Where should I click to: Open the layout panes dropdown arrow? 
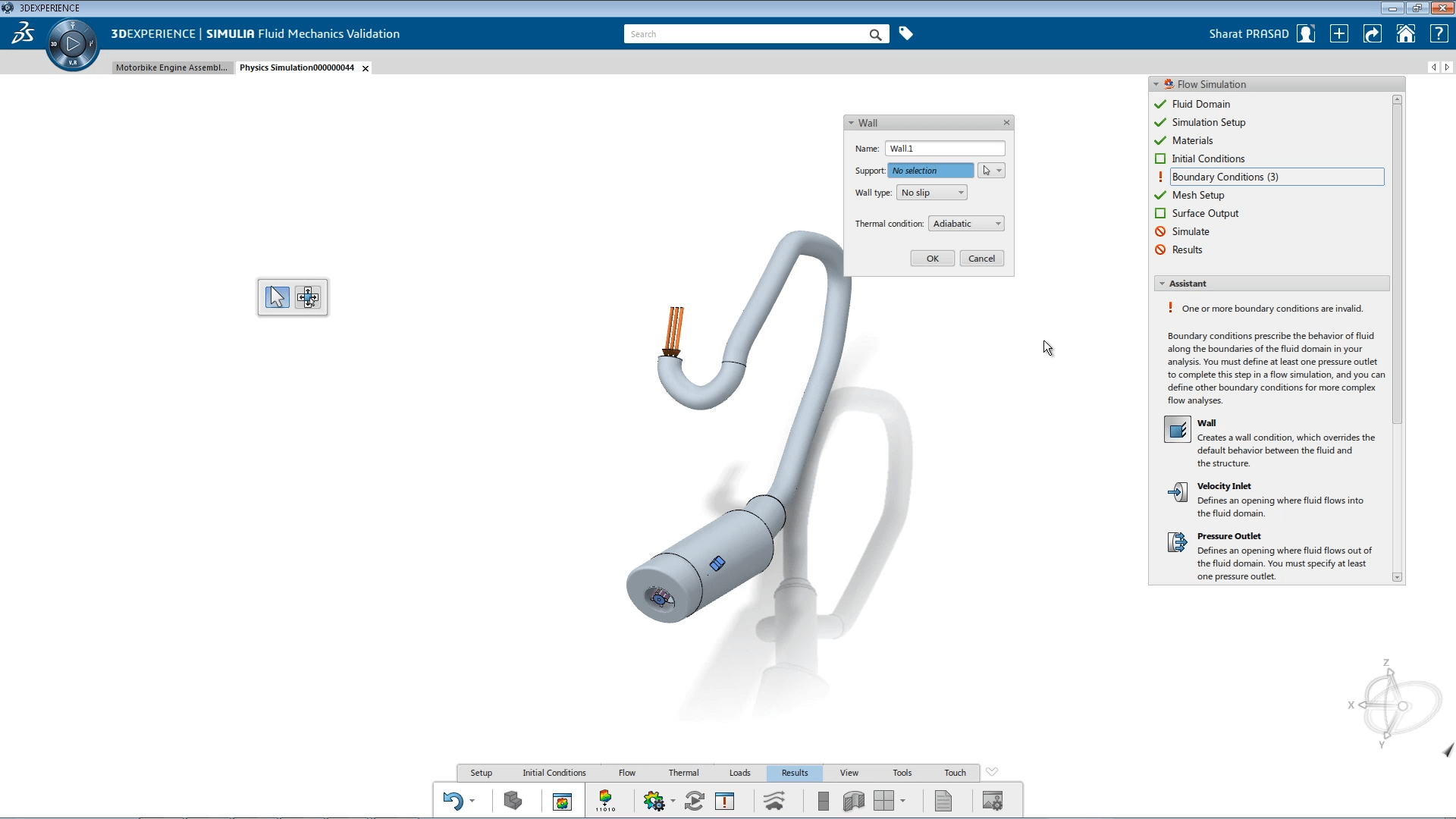pos(902,802)
